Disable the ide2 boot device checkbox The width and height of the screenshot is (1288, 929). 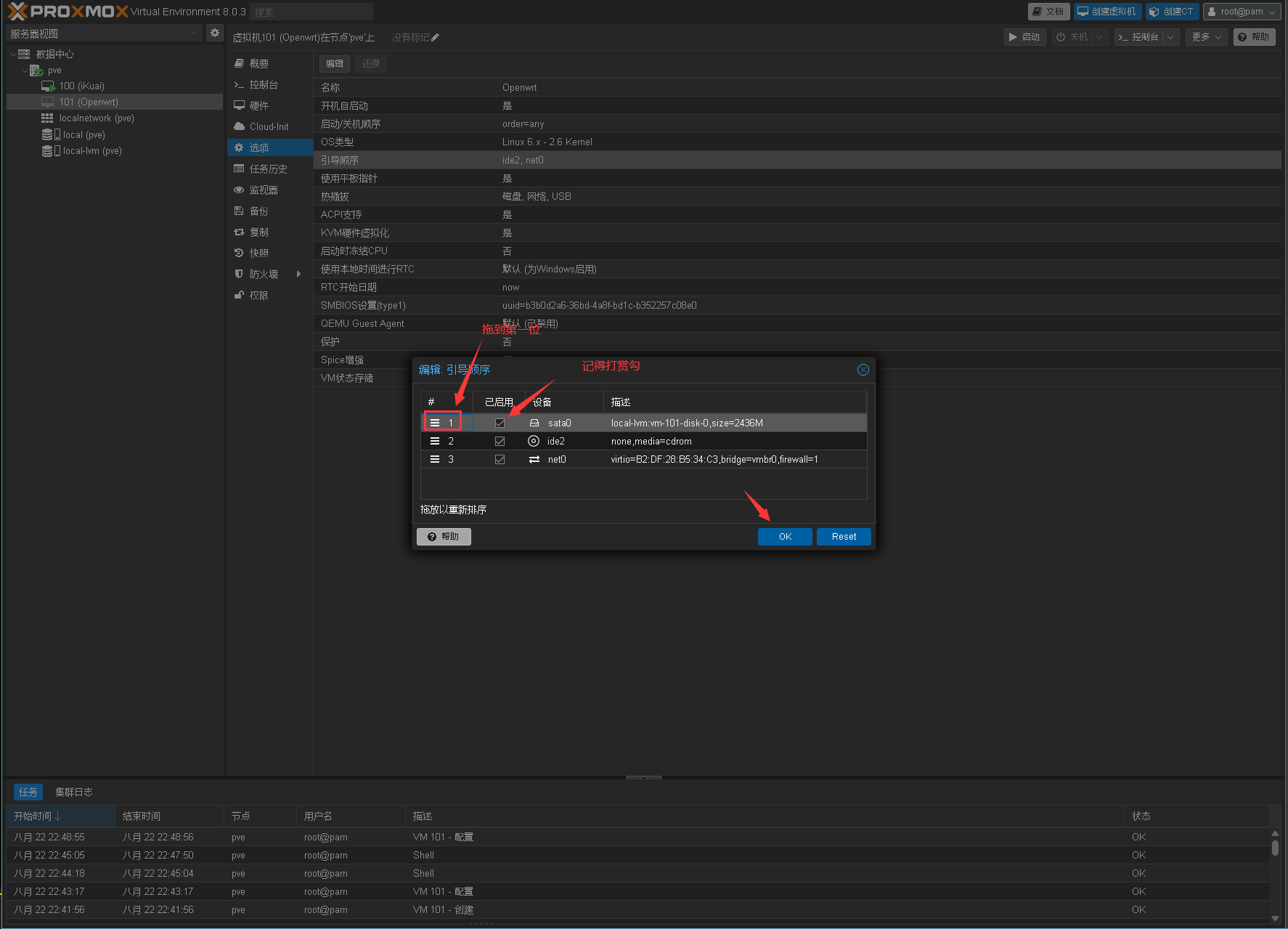[500, 441]
